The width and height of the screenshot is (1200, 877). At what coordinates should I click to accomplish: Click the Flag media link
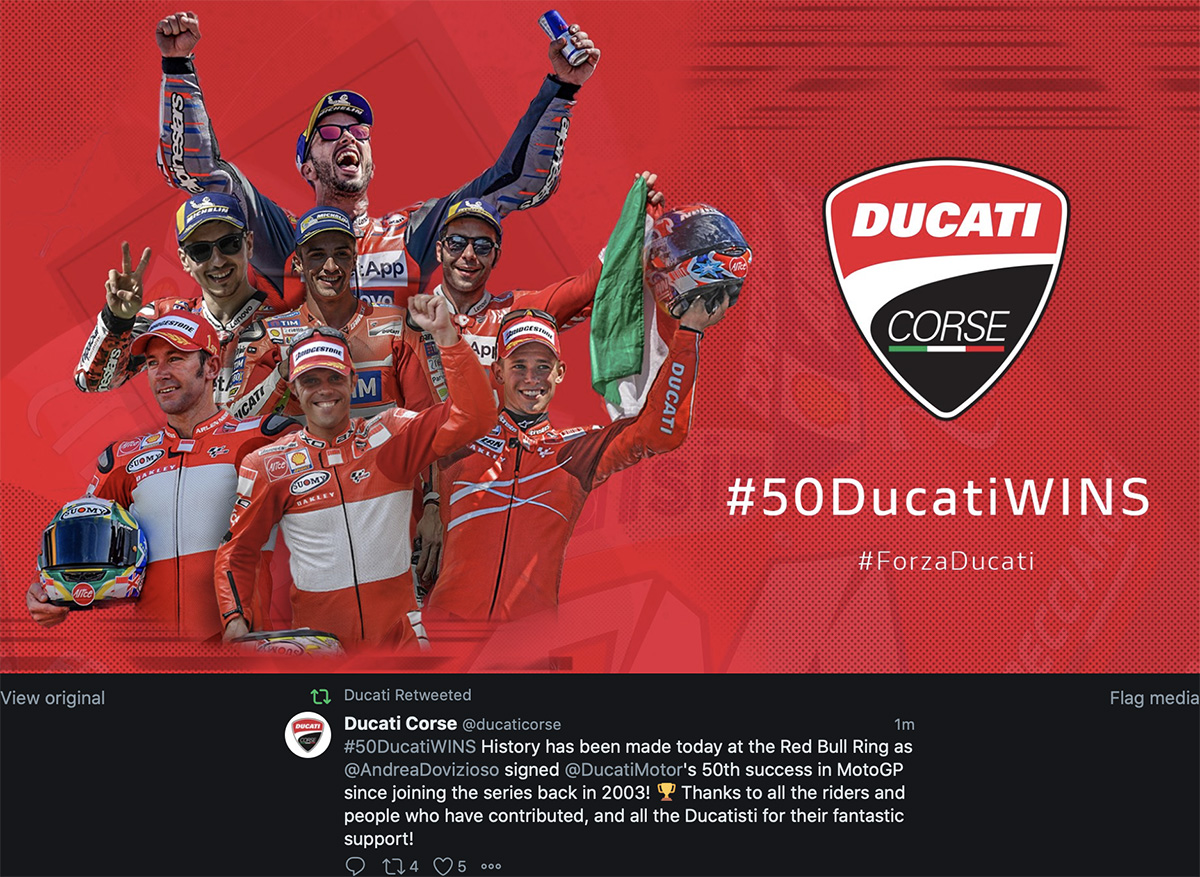(x=1154, y=698)
